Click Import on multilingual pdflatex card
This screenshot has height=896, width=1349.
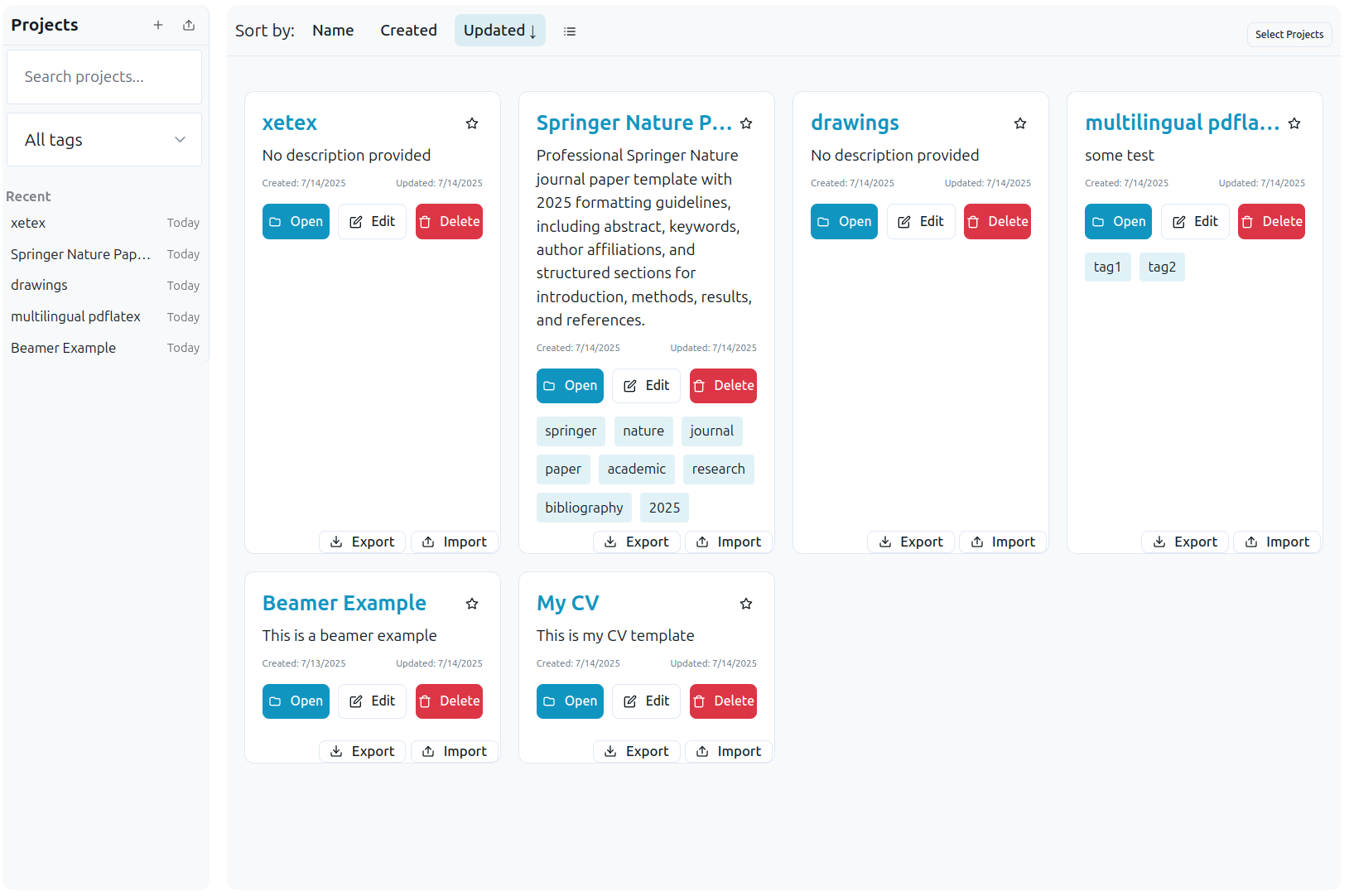pyautogui.click(x=1277, y=542)
